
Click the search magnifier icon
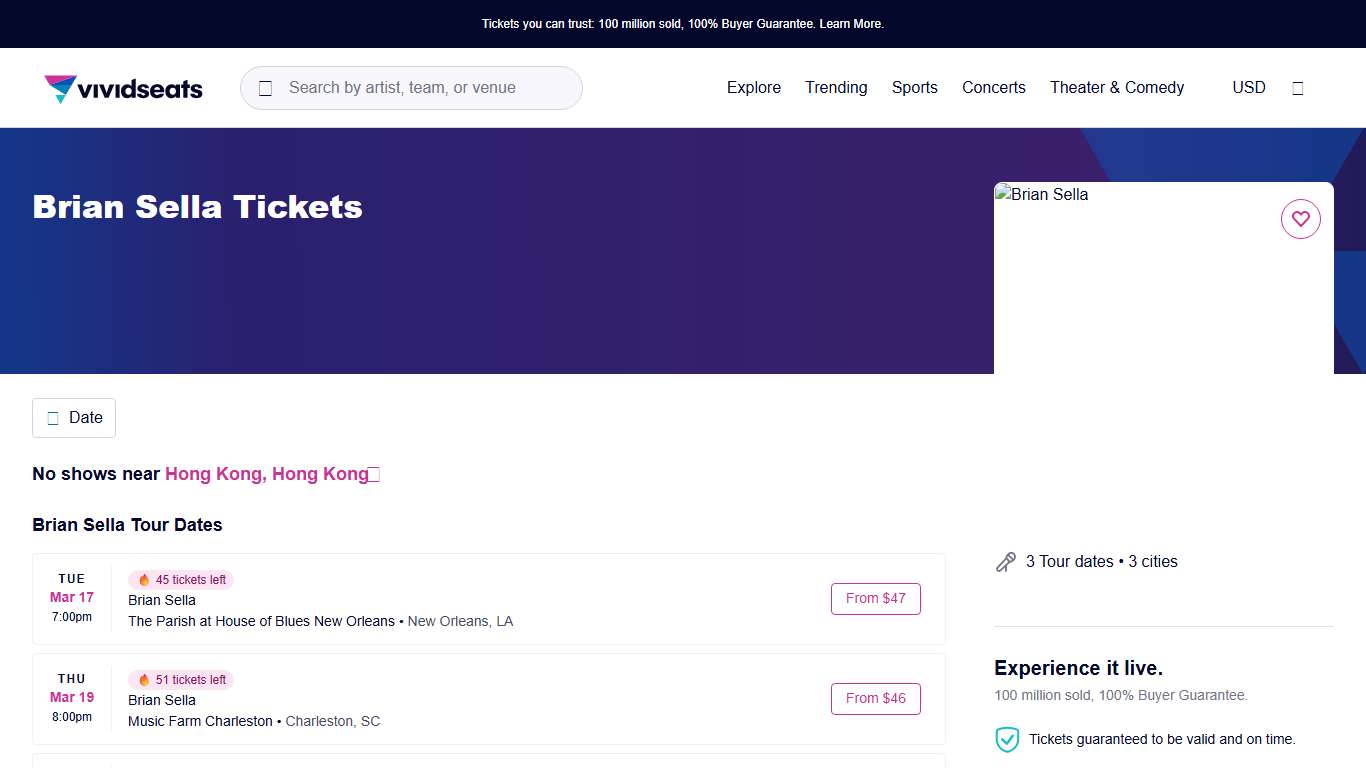click(x=265, y=88)
